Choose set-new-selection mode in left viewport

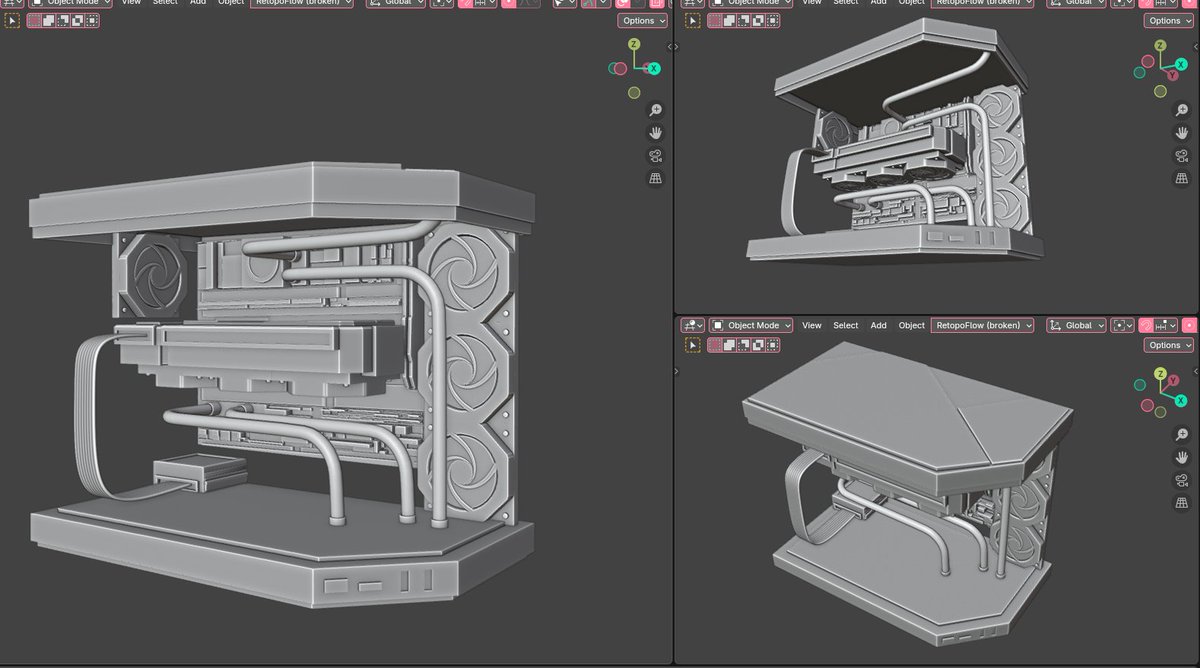[x=34, y=20]
